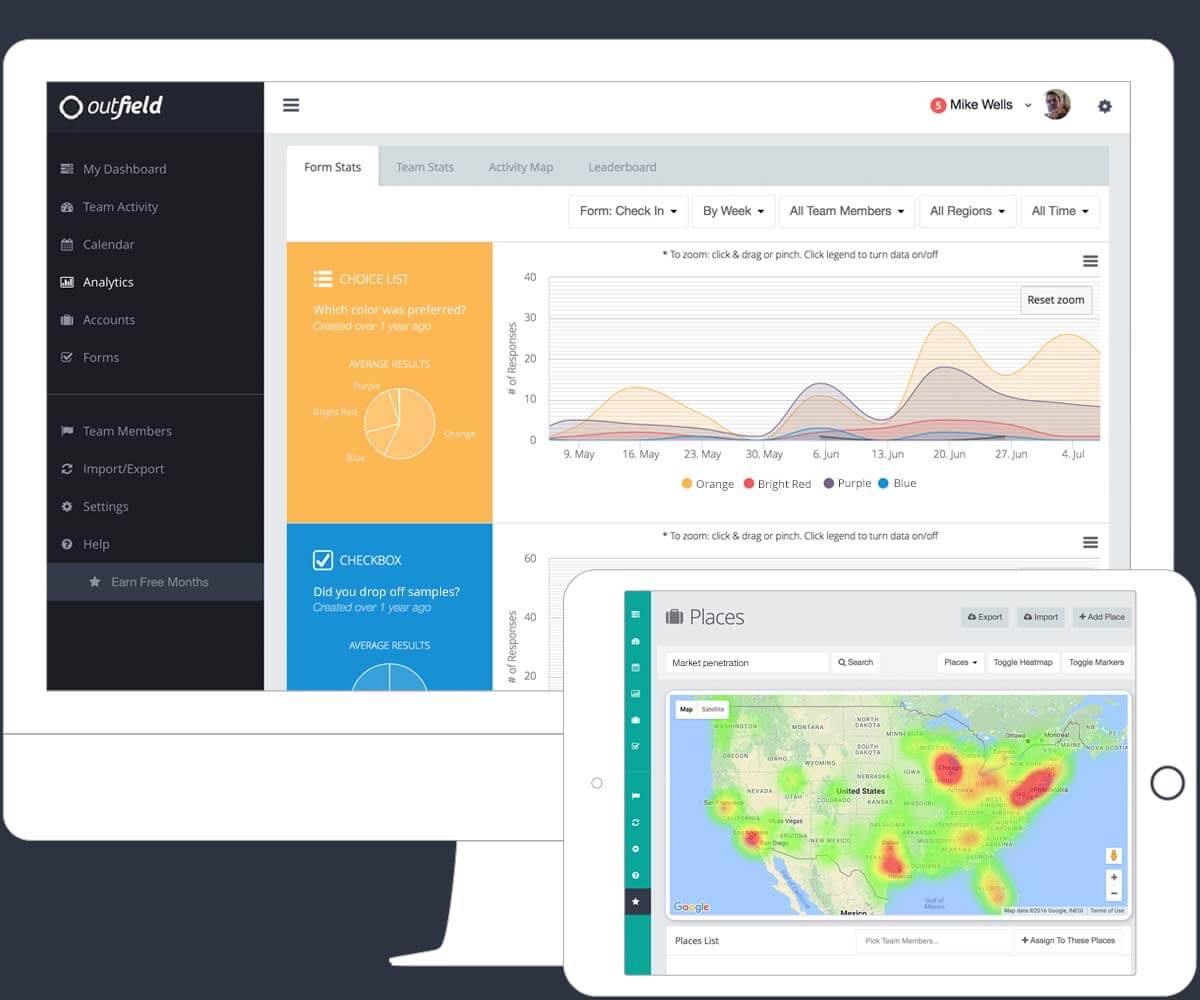Zoom out the map with the minus button
The image size is (1200, 1000).
1113,892
